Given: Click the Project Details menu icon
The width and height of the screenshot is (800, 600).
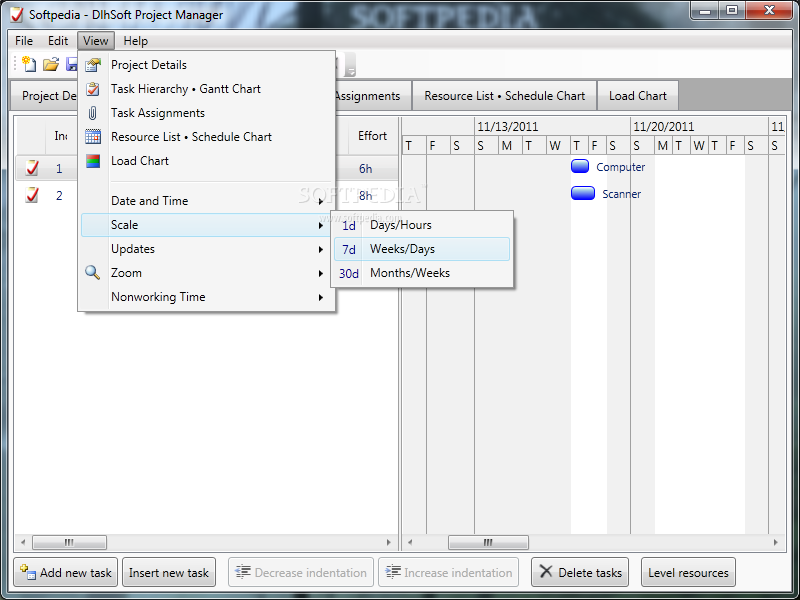Looking at the screenshot, I should click(x=93, y=65).
